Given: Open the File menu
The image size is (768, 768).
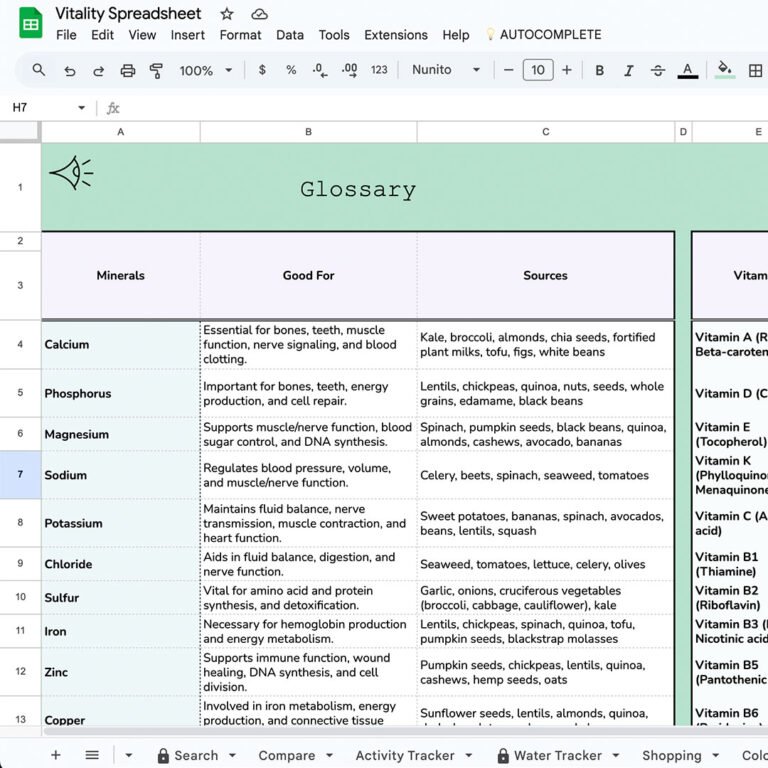Looking at the screenshot, I should [x=66, y=35].
